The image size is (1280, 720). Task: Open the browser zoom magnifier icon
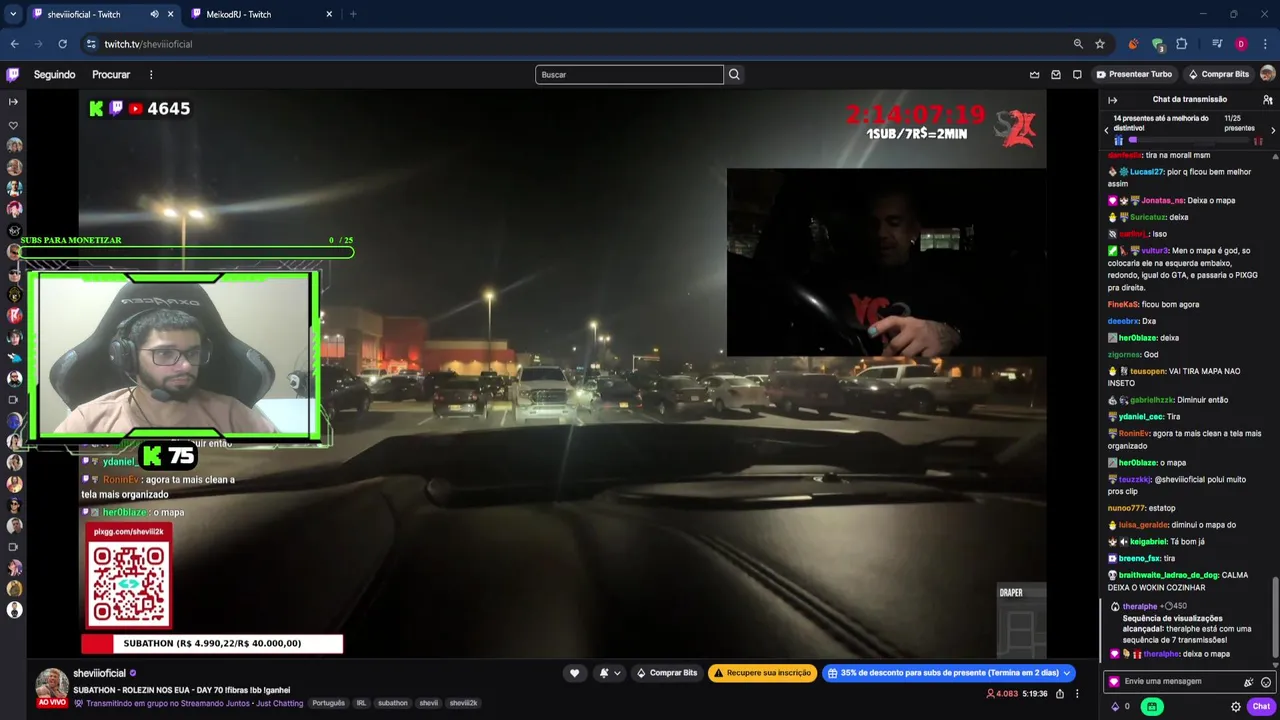(x=1078, y=44)
